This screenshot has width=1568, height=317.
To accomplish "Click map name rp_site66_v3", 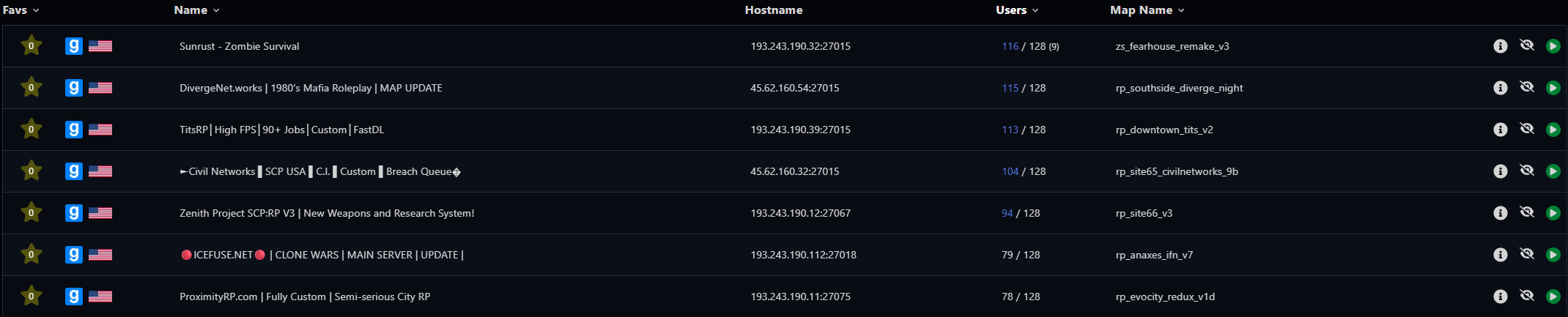I will [x=1144, y=213].
